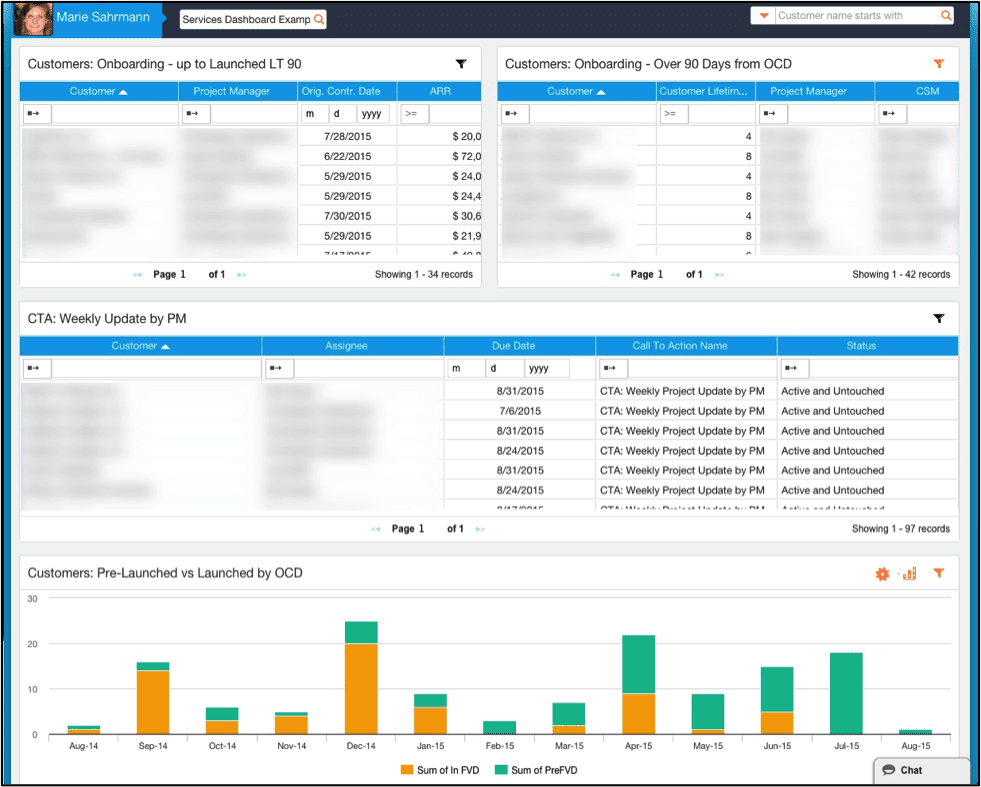Open Status column filter operator in CTA table
Screen dimensions: 981x787
pos(794,369)
